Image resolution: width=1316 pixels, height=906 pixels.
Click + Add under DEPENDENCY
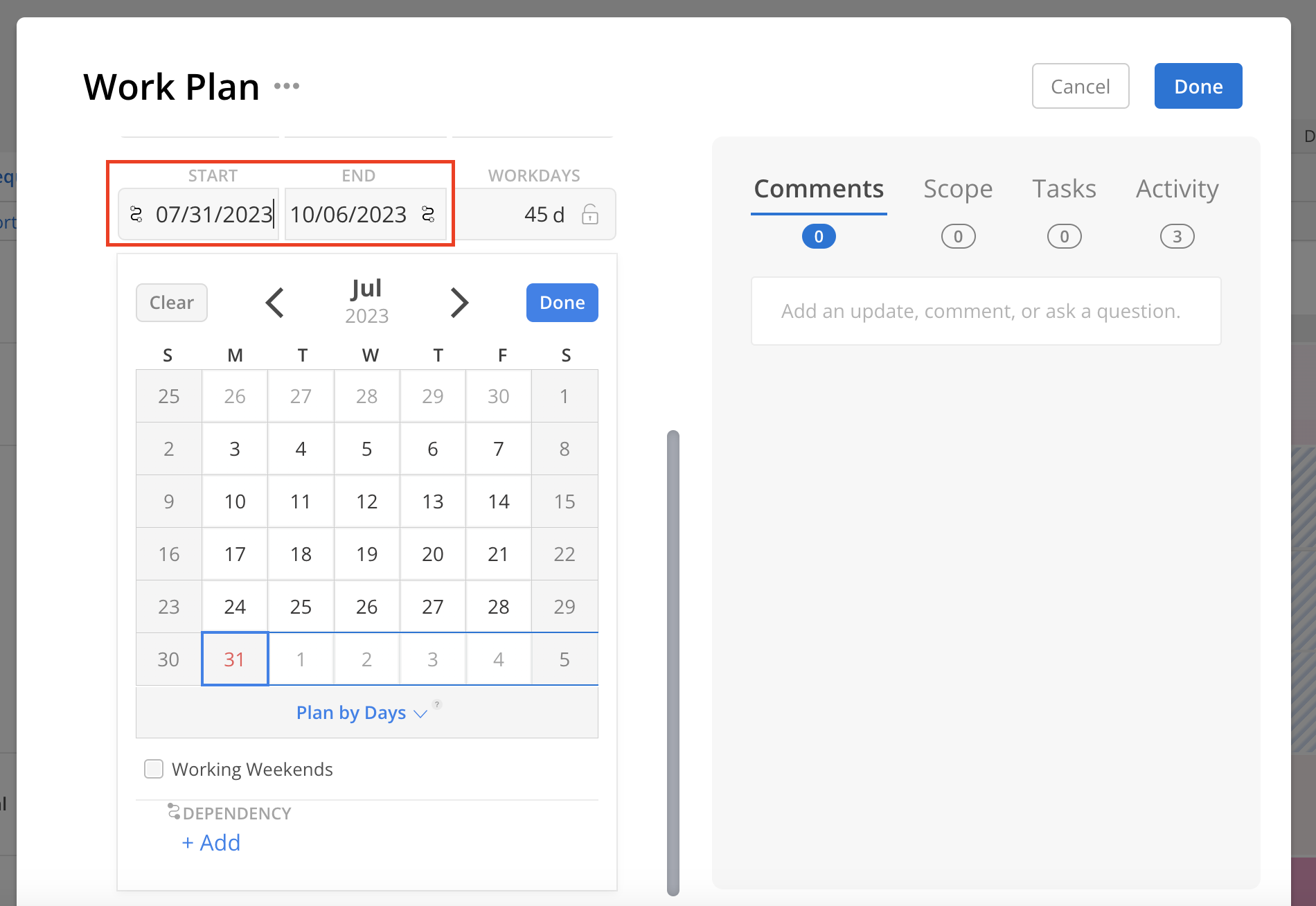tap(210, 842)
